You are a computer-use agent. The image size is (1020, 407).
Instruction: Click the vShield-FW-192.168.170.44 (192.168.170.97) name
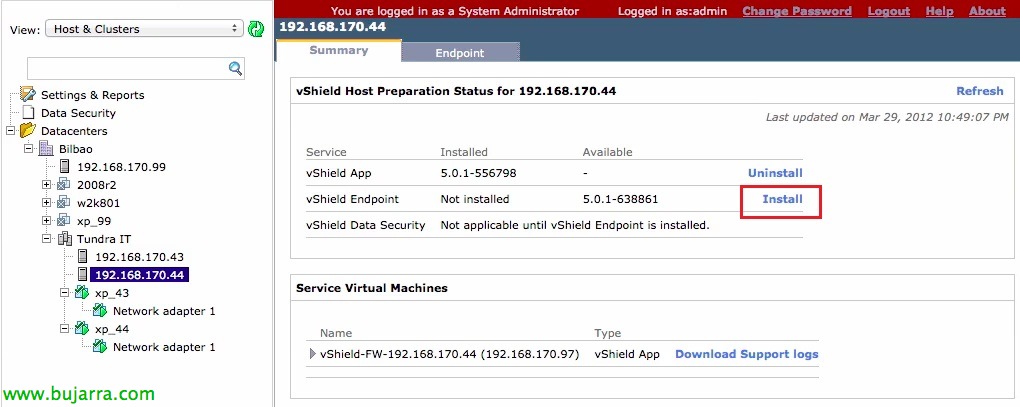[450, 354]
